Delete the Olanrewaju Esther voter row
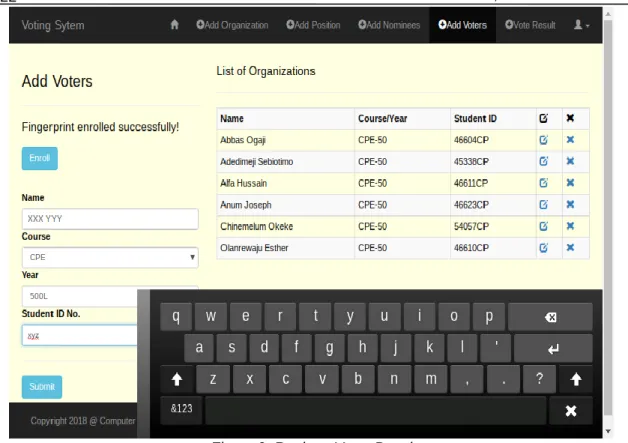Viewport: 628px width, 443px height. (570, 248)
